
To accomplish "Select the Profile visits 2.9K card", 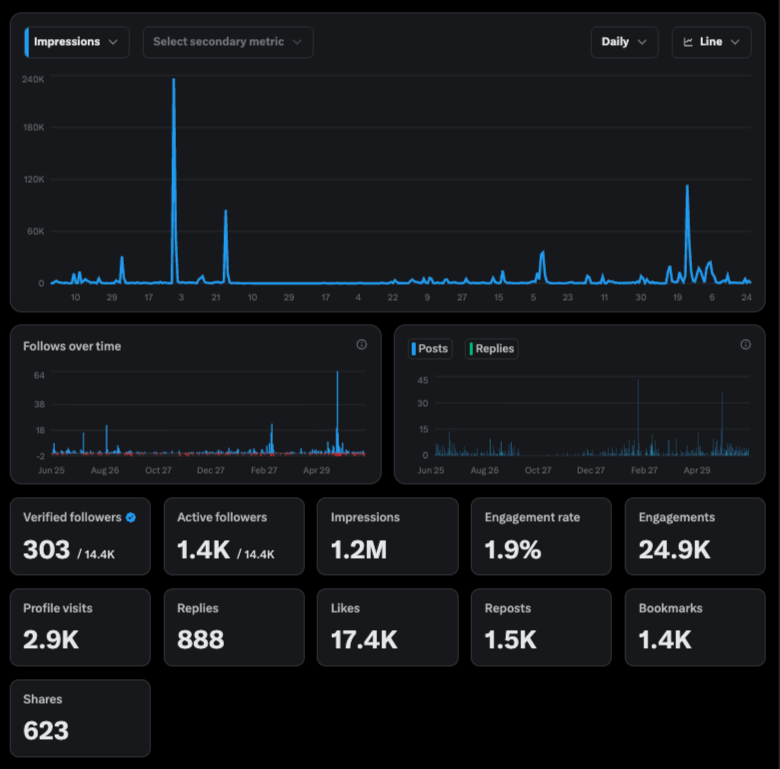I will (x=80, y=627).
